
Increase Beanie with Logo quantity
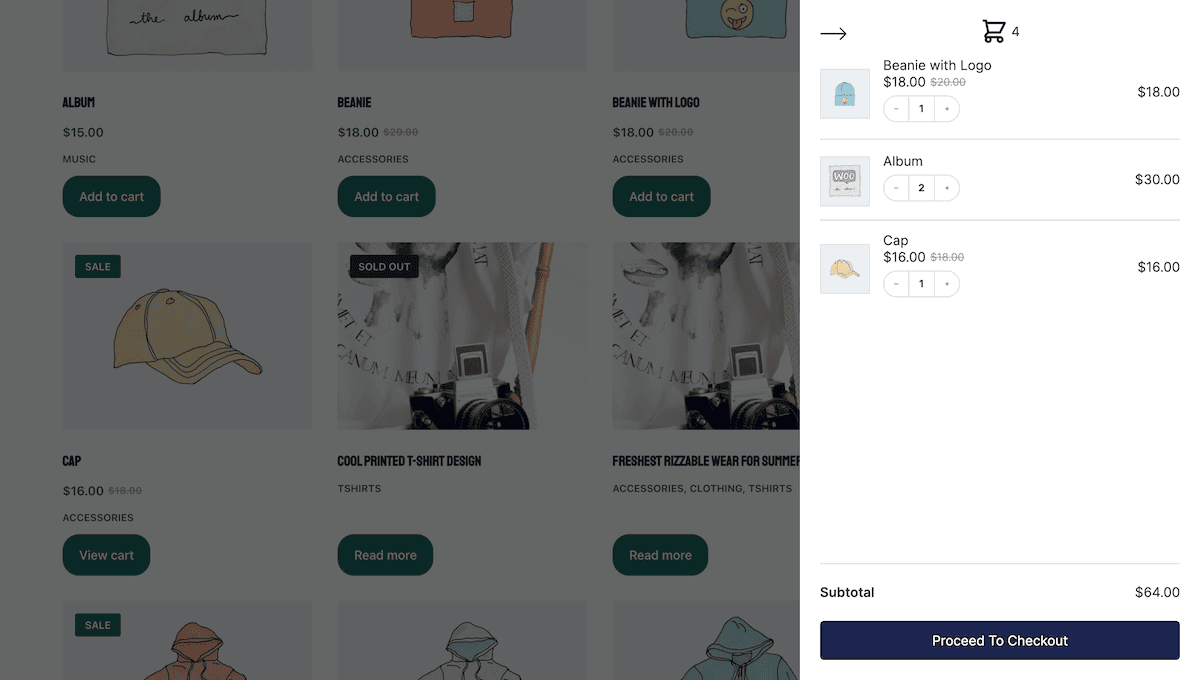point(947,108)
